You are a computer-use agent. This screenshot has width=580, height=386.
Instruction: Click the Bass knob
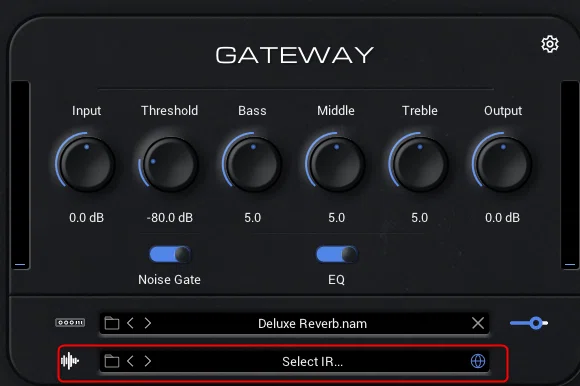pos(253,164)
